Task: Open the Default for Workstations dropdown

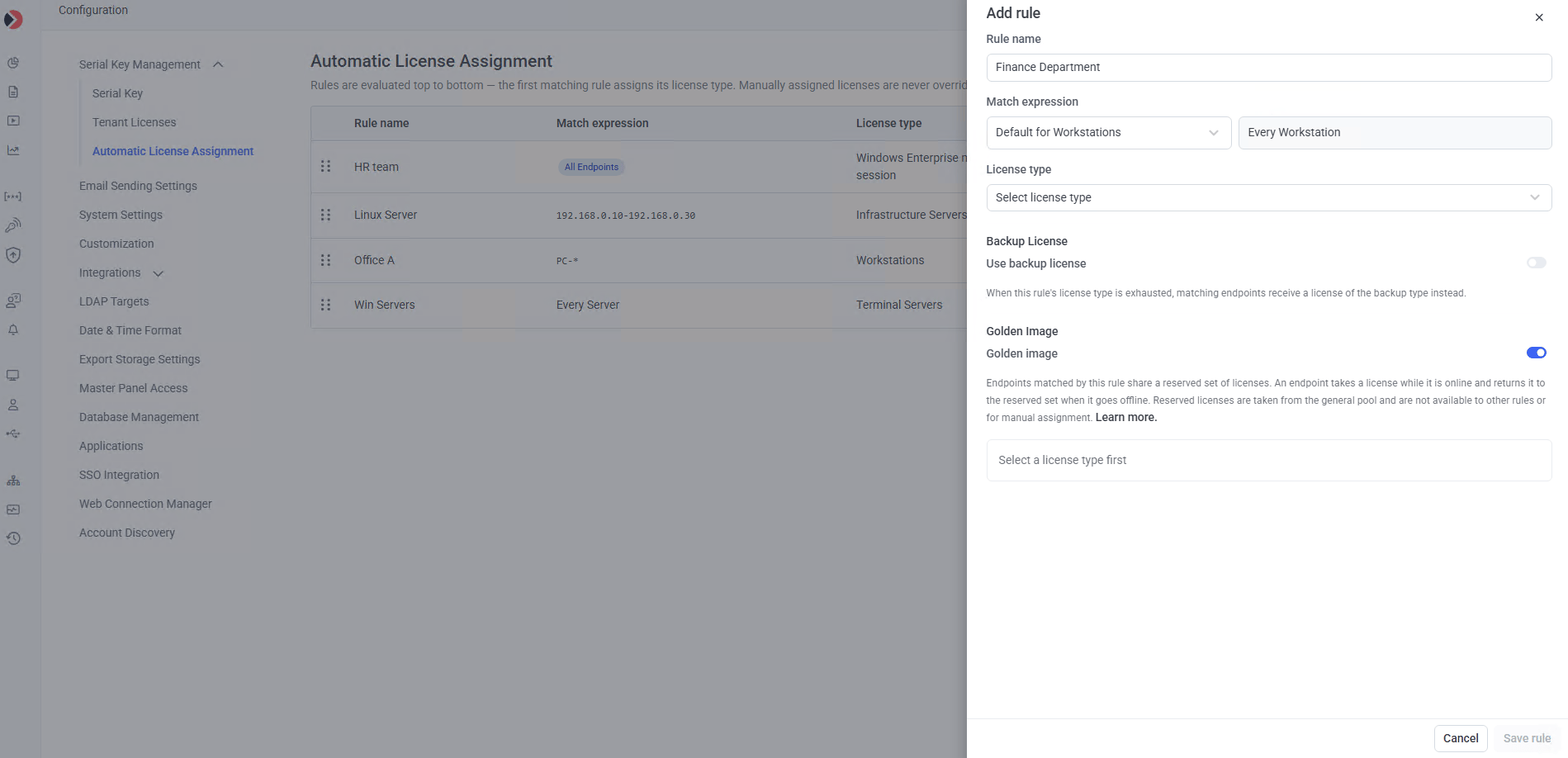Action: tap(1108, 132)
